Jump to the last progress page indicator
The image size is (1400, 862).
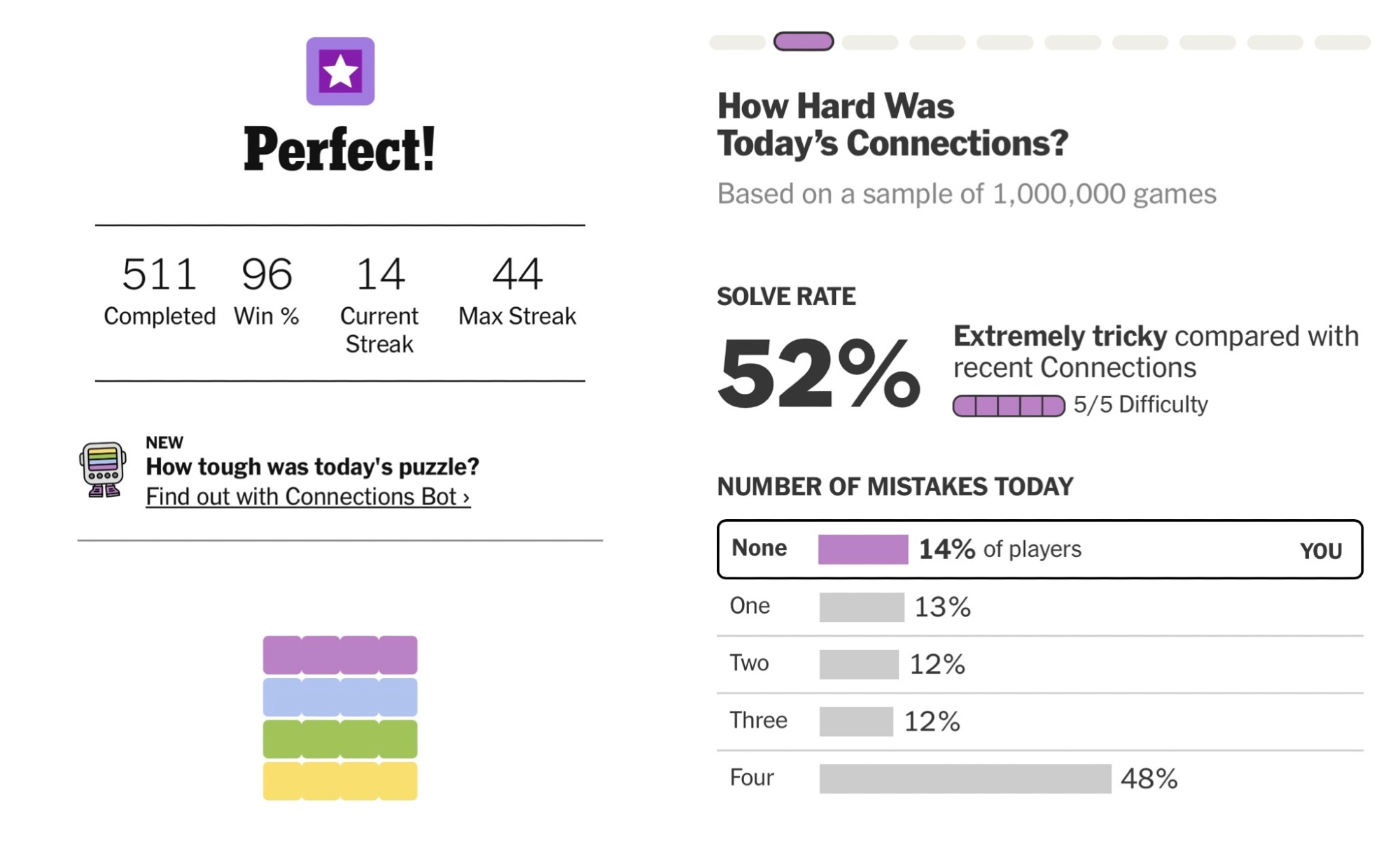coord(1342,43)
